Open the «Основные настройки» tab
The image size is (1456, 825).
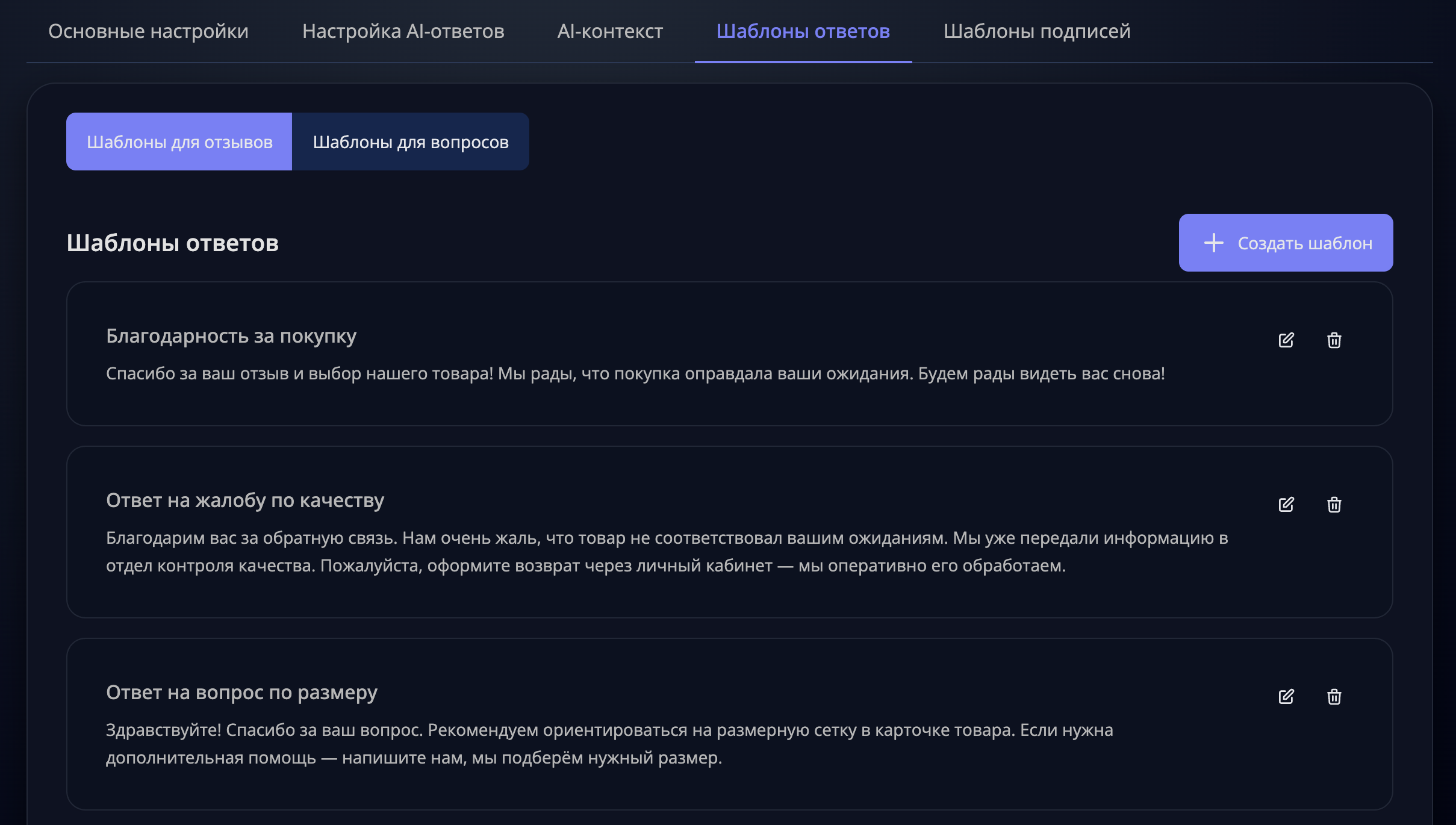pyautogui.click(x=148, y=31)
